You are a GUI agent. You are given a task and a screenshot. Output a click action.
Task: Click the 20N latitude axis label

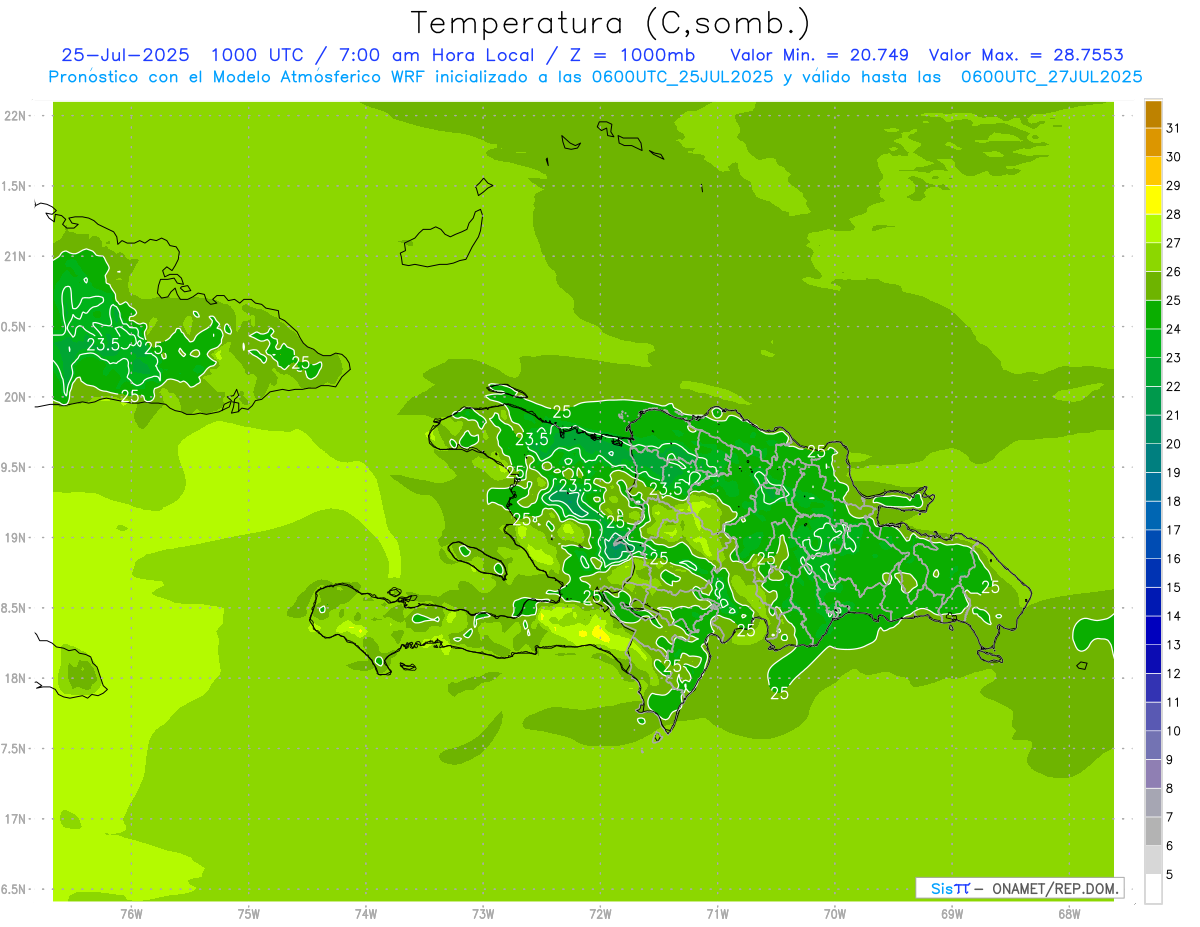(15, 397)
